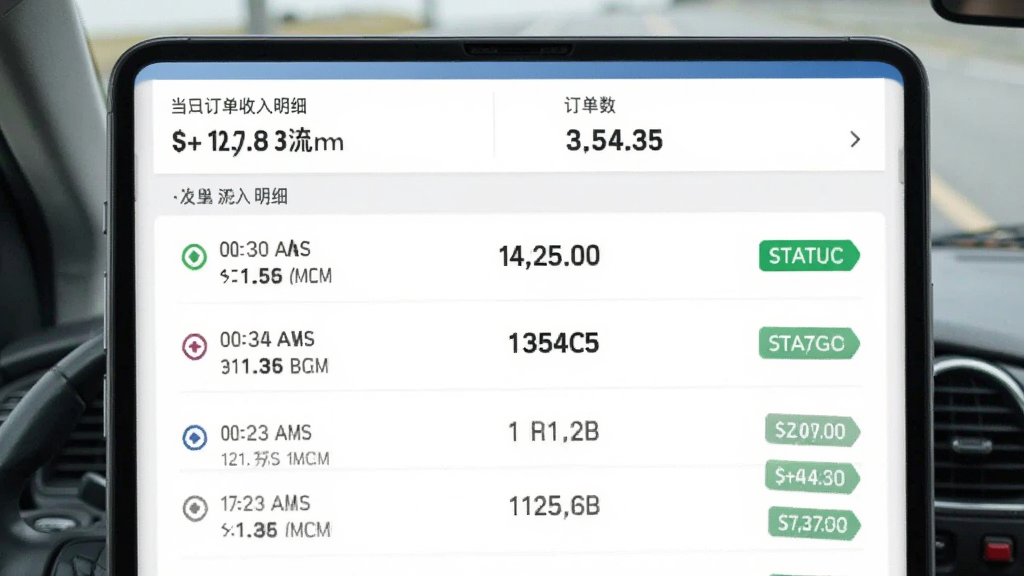Click the gray circle icon for 17:23 row

point(195,508)
